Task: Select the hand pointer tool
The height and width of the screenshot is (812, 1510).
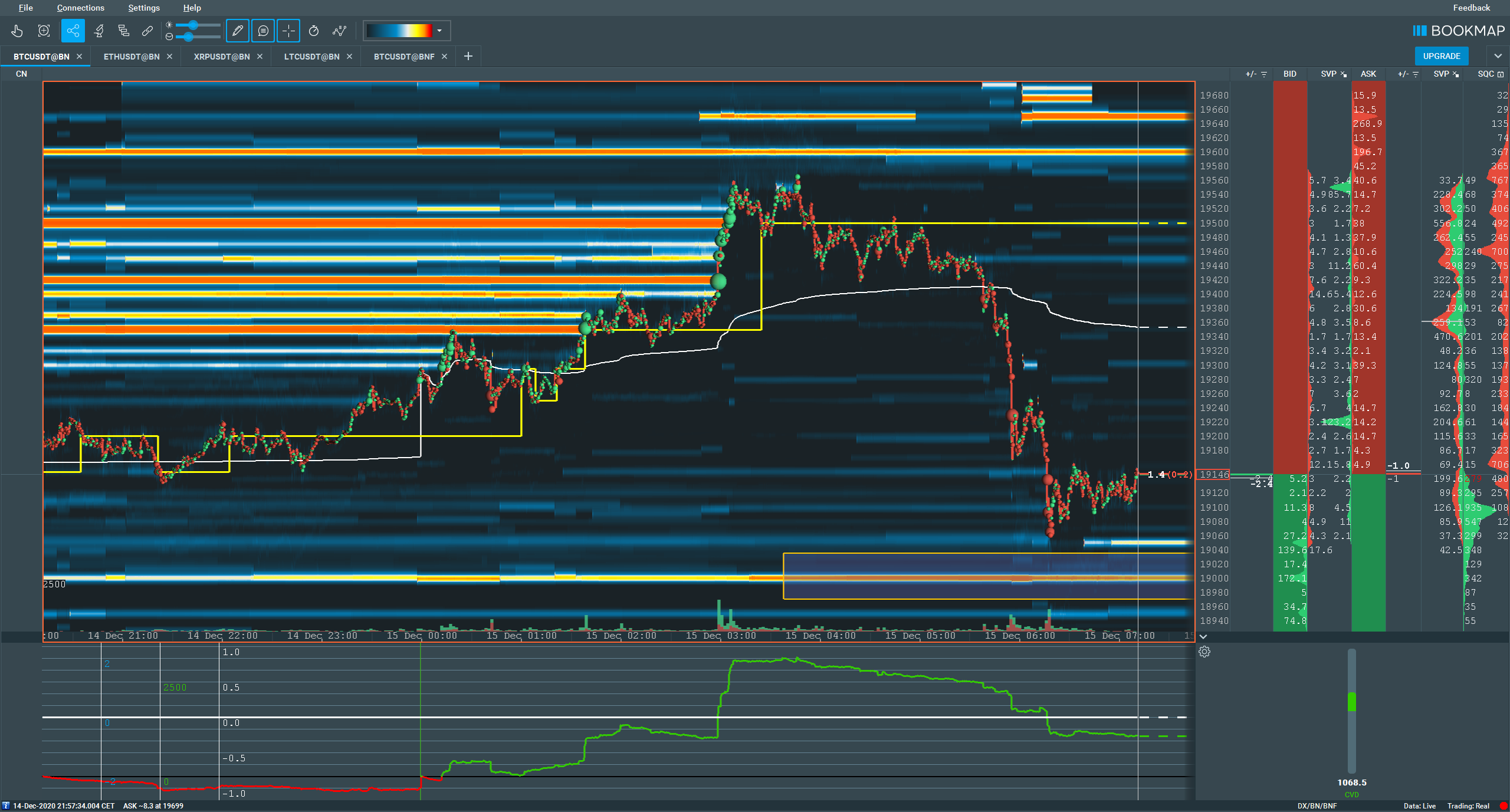Action: pos(17,31)
